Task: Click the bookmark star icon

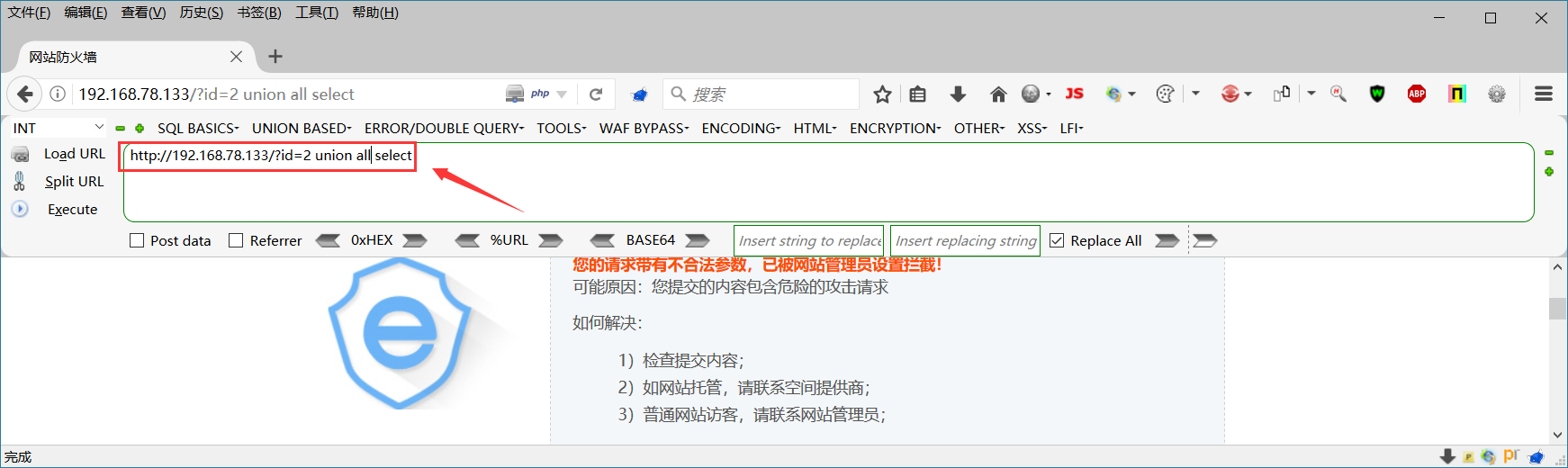Action: 882,94
